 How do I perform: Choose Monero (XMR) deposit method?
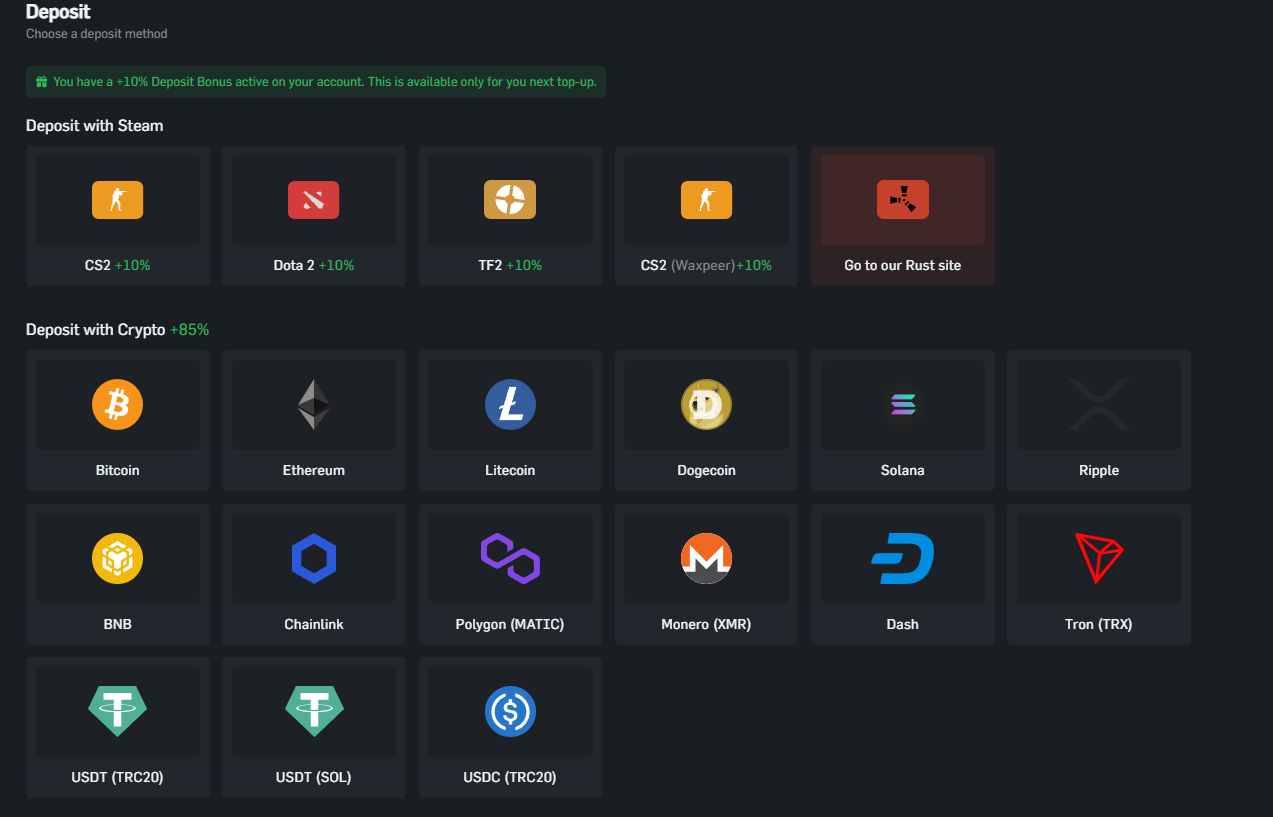706,574
